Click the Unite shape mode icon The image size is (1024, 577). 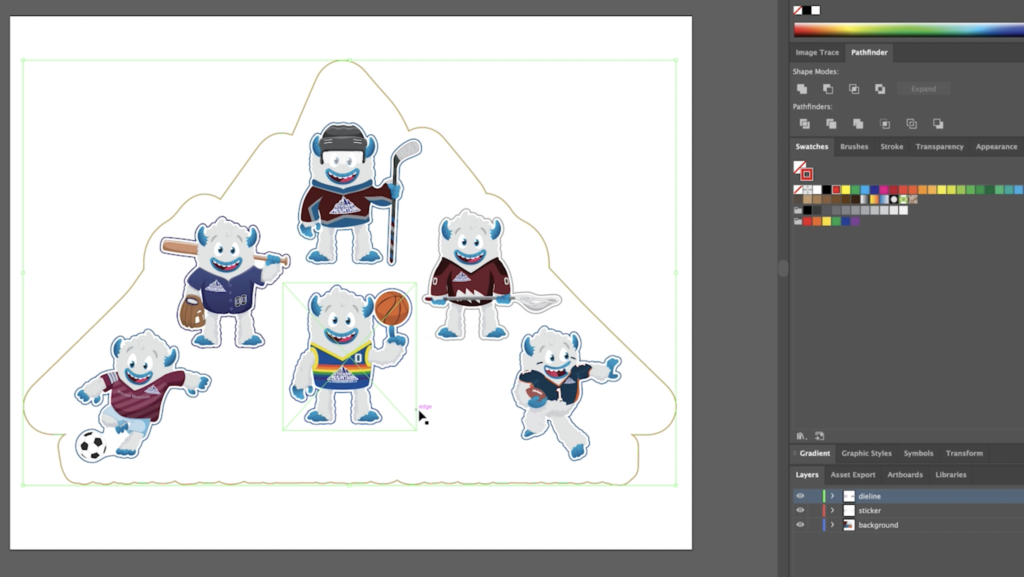coord(802,89)
